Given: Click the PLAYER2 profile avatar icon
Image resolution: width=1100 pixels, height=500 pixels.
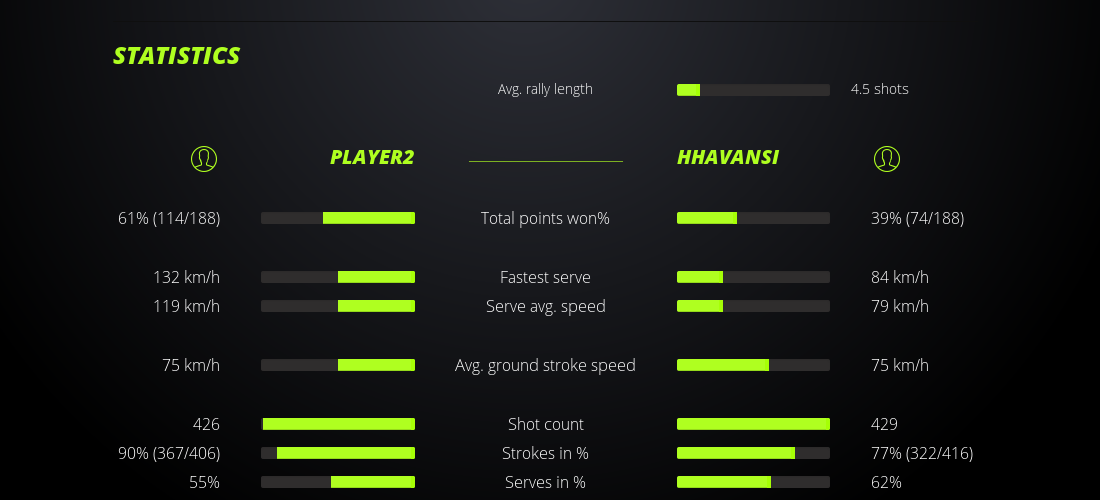Looking at the screenshot, I should click(x=203, y=158).
